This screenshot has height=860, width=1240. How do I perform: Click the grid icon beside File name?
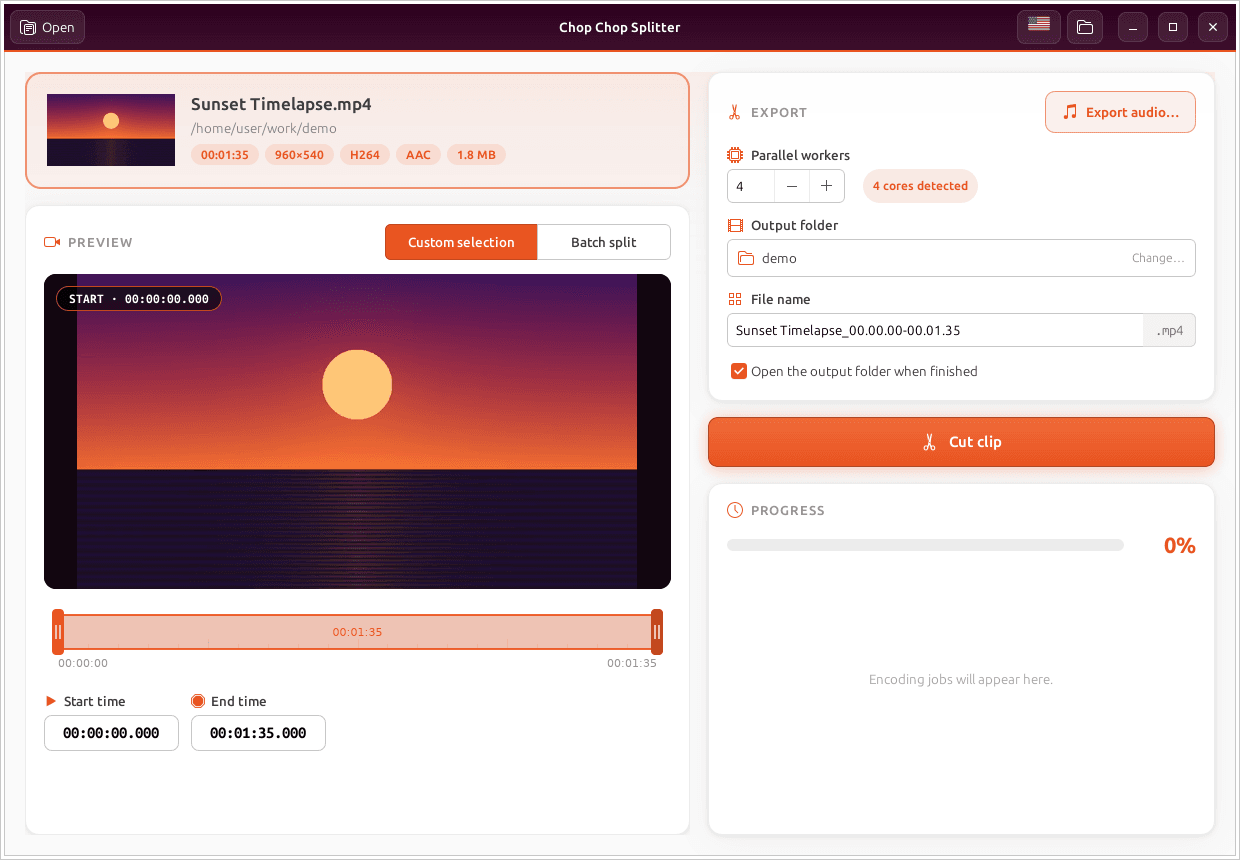735,299
